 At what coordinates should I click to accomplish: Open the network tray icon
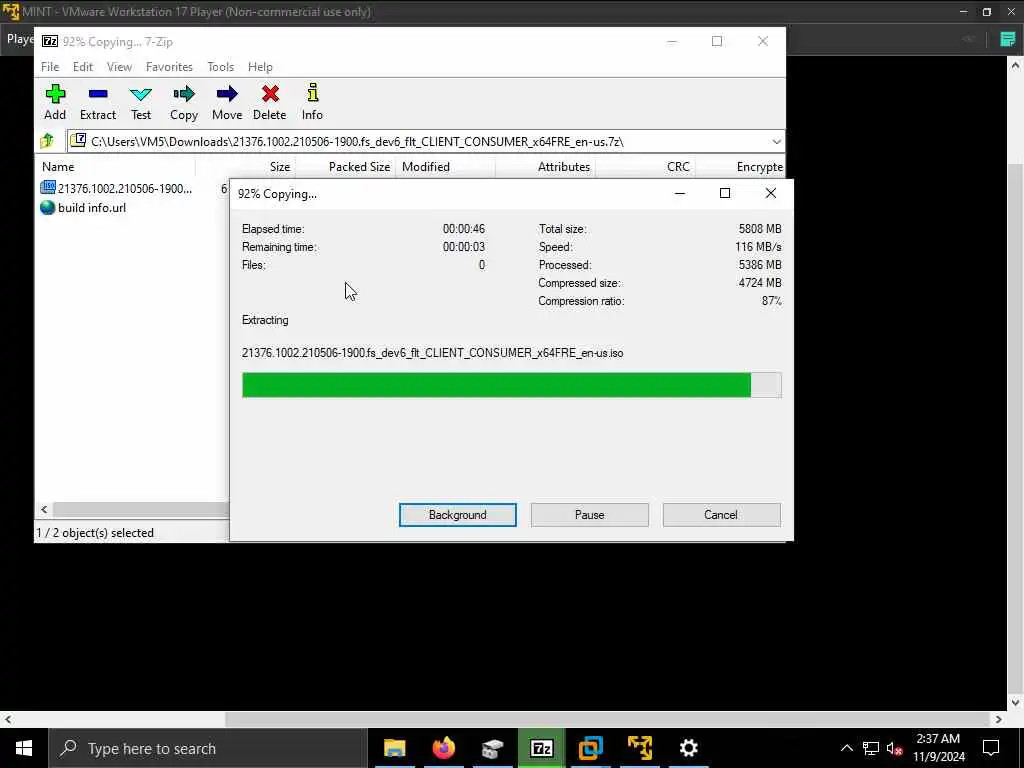point(871,748)
